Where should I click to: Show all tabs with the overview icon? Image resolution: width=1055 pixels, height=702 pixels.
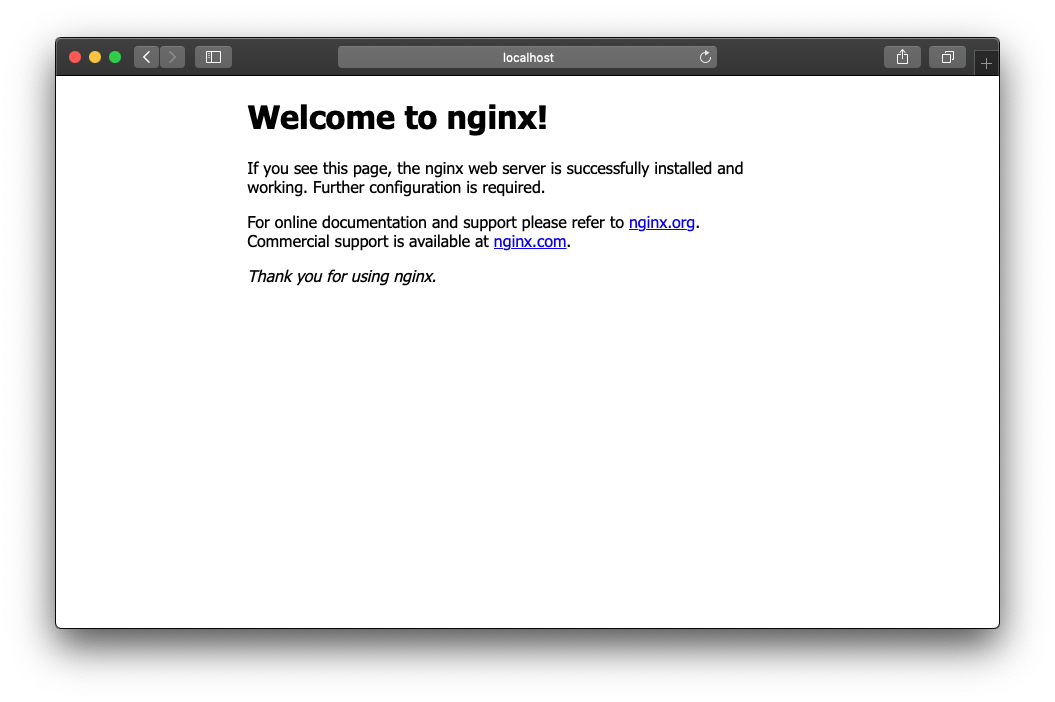coord(947,57)
